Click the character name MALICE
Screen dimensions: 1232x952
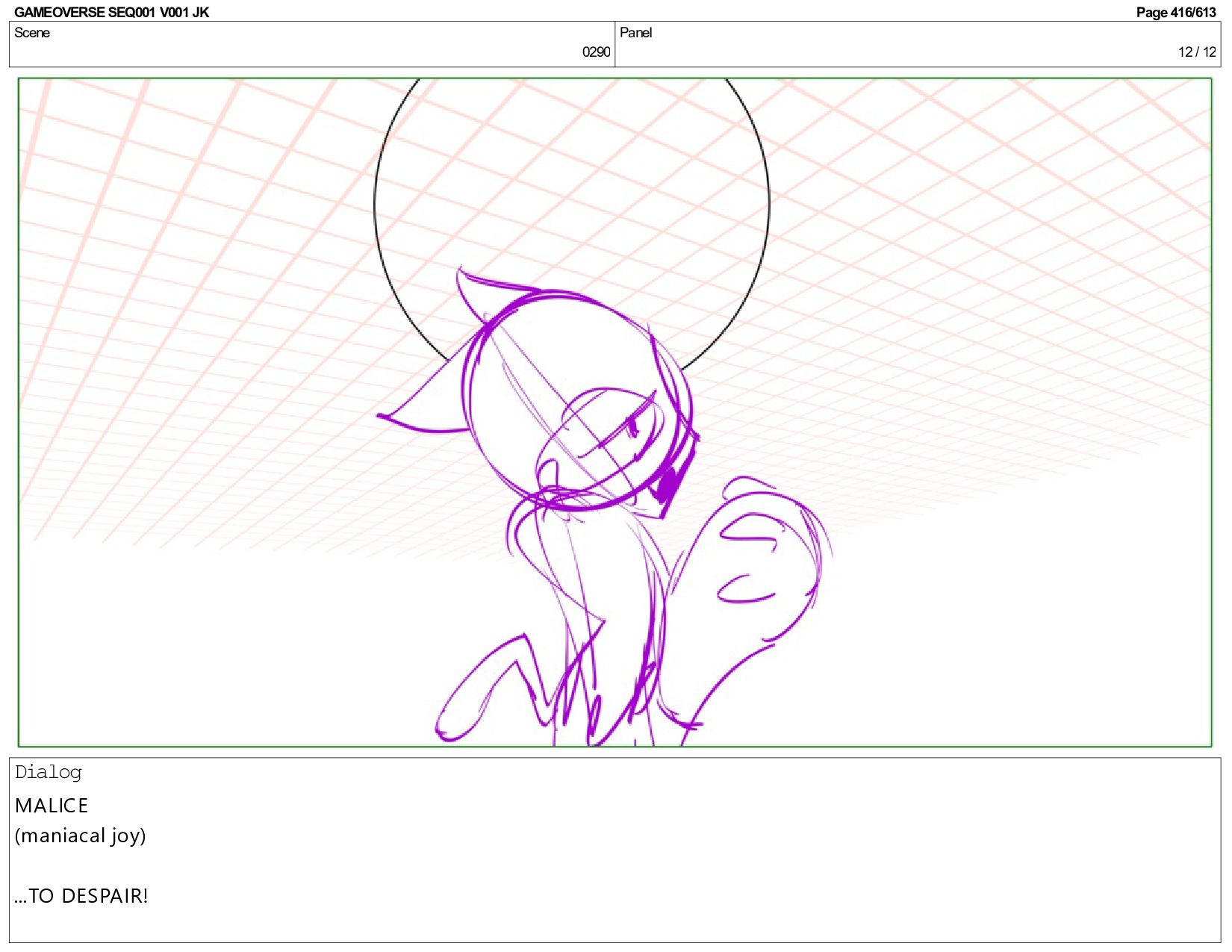click(52, 806)
